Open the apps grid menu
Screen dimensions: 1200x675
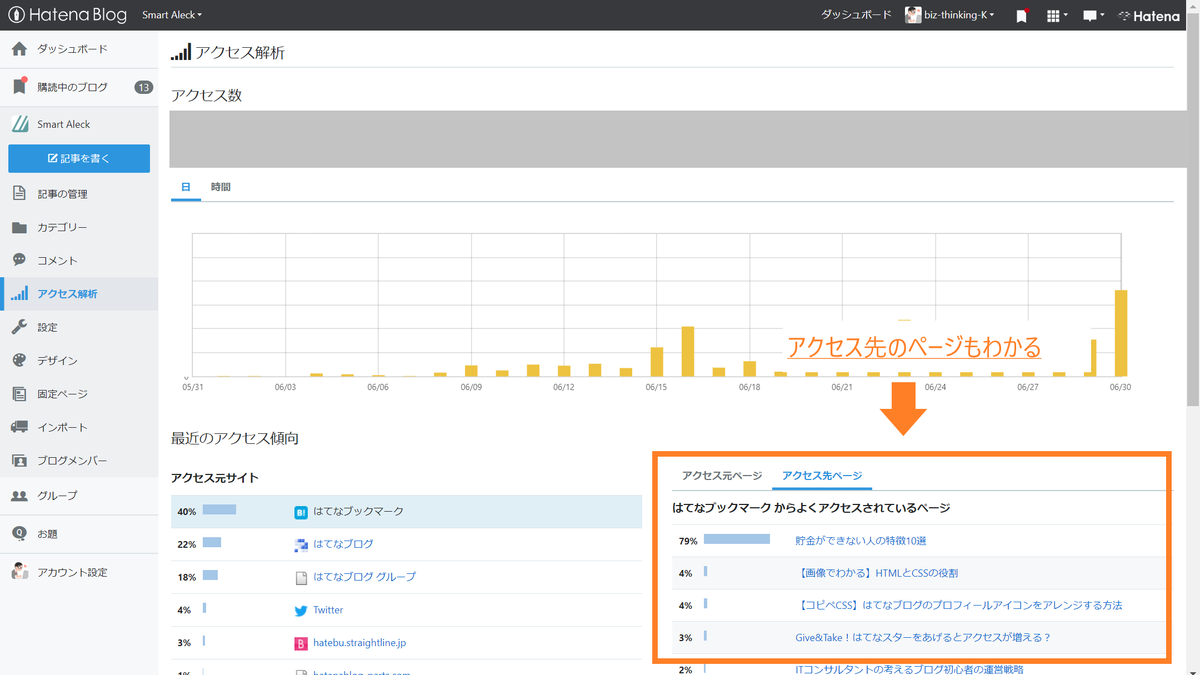tap(1057, 16)
